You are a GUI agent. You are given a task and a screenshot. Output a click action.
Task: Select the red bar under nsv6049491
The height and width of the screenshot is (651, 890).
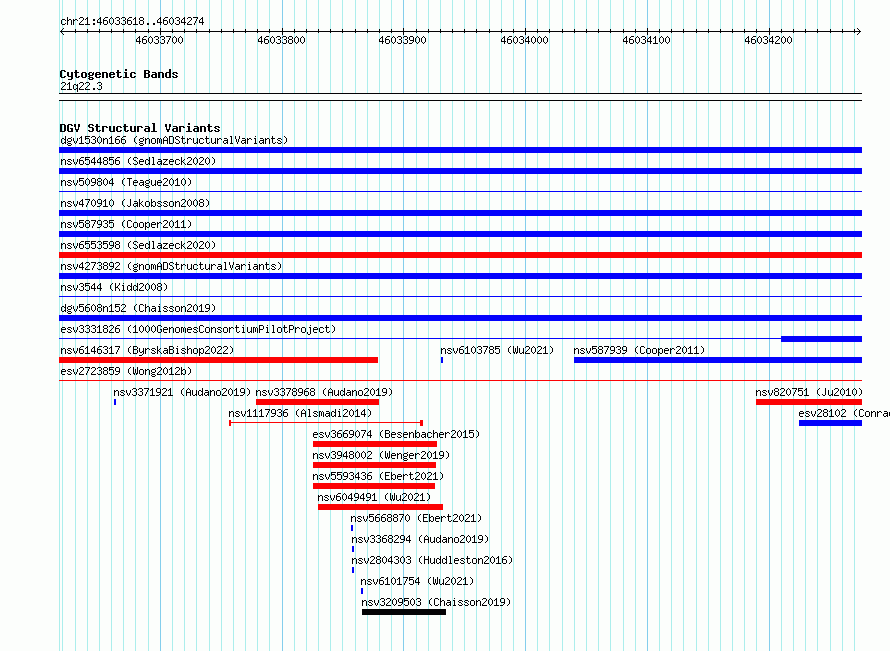[380, 507]
